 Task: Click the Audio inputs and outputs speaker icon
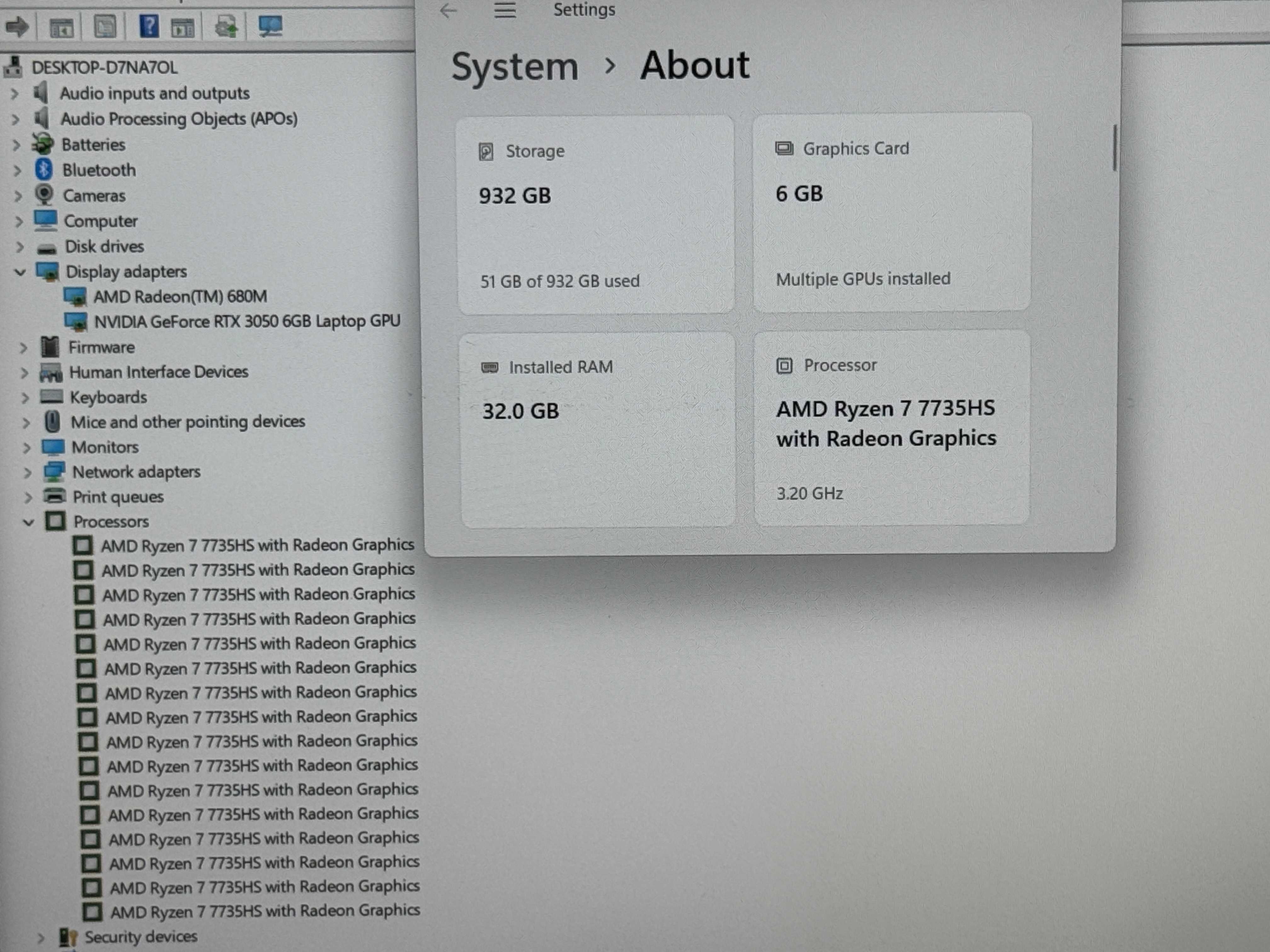[x=40, y=92]
